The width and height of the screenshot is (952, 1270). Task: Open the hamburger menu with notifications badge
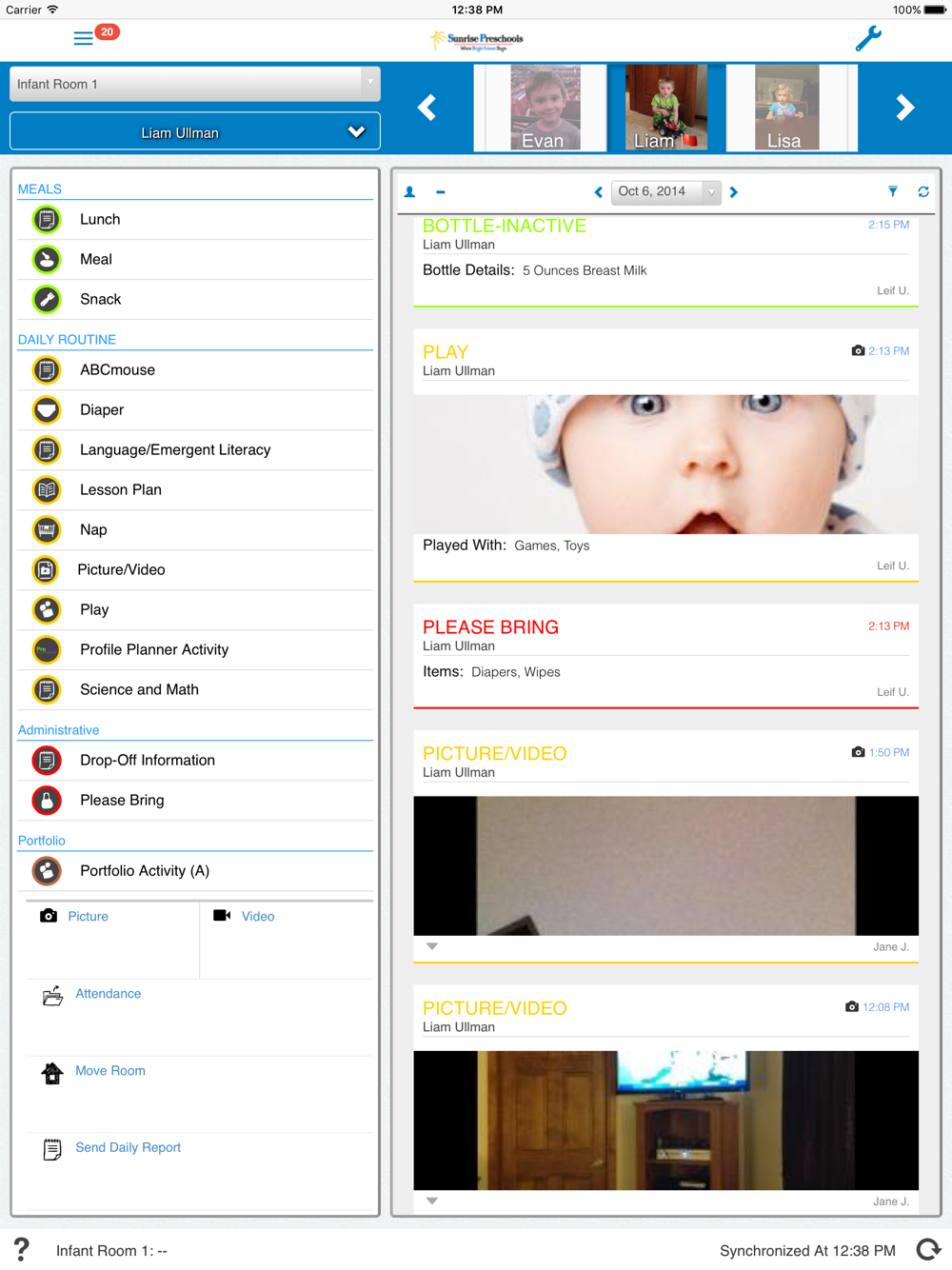pyautogui.click(x=85, y=38)
